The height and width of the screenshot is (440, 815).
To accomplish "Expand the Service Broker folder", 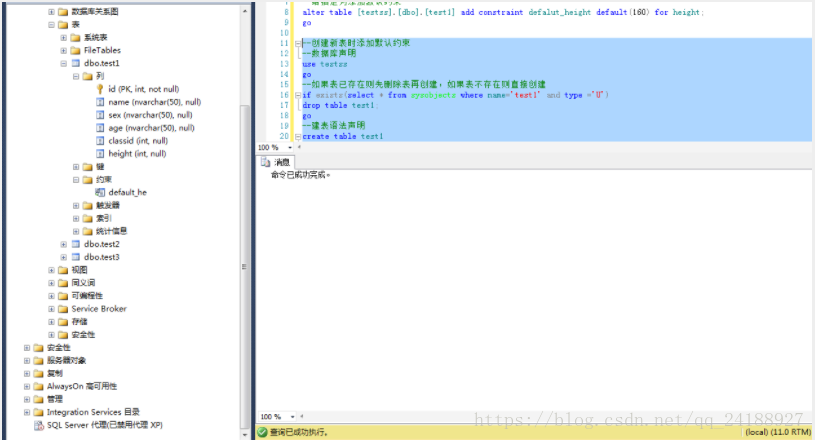I will [x=51, y=309].
